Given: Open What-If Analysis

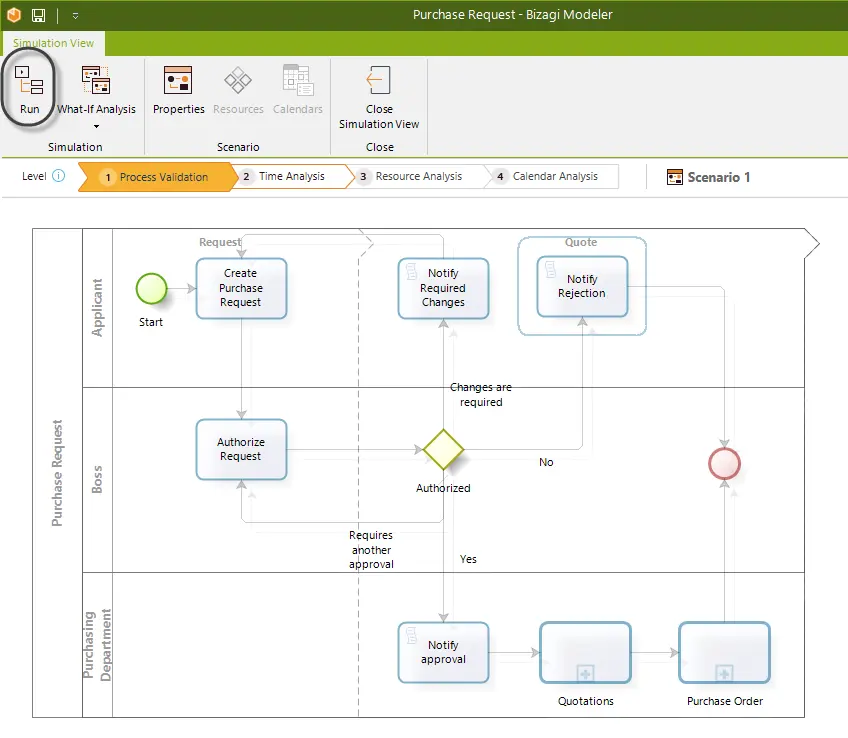Looking at the screenshot, I should coord(96,89).
